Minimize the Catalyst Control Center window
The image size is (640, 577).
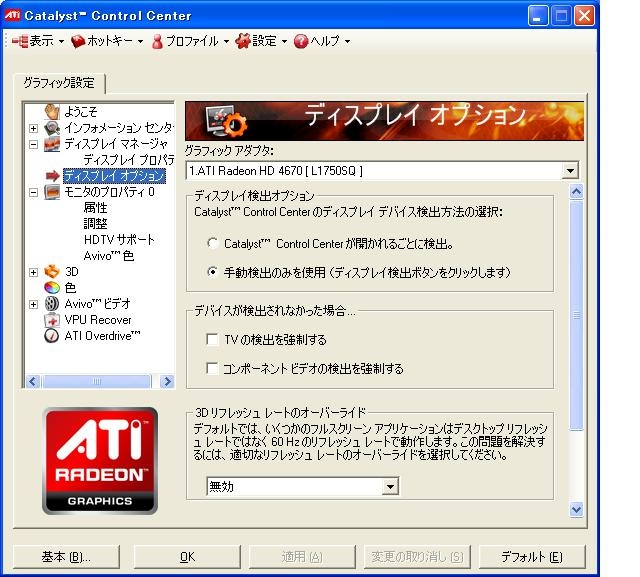point(538,16)
